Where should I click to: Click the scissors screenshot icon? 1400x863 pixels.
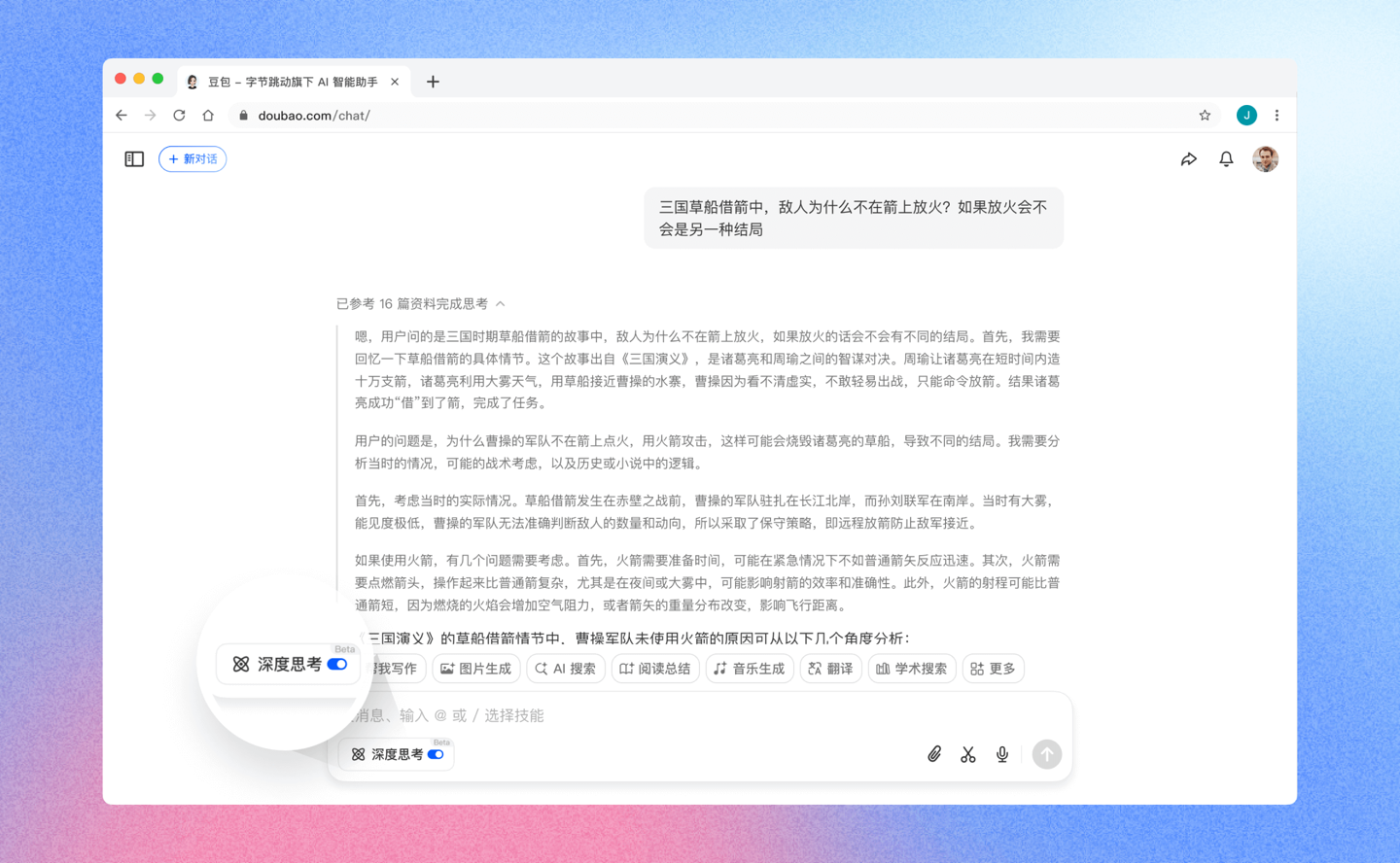[x=967, y=753]
